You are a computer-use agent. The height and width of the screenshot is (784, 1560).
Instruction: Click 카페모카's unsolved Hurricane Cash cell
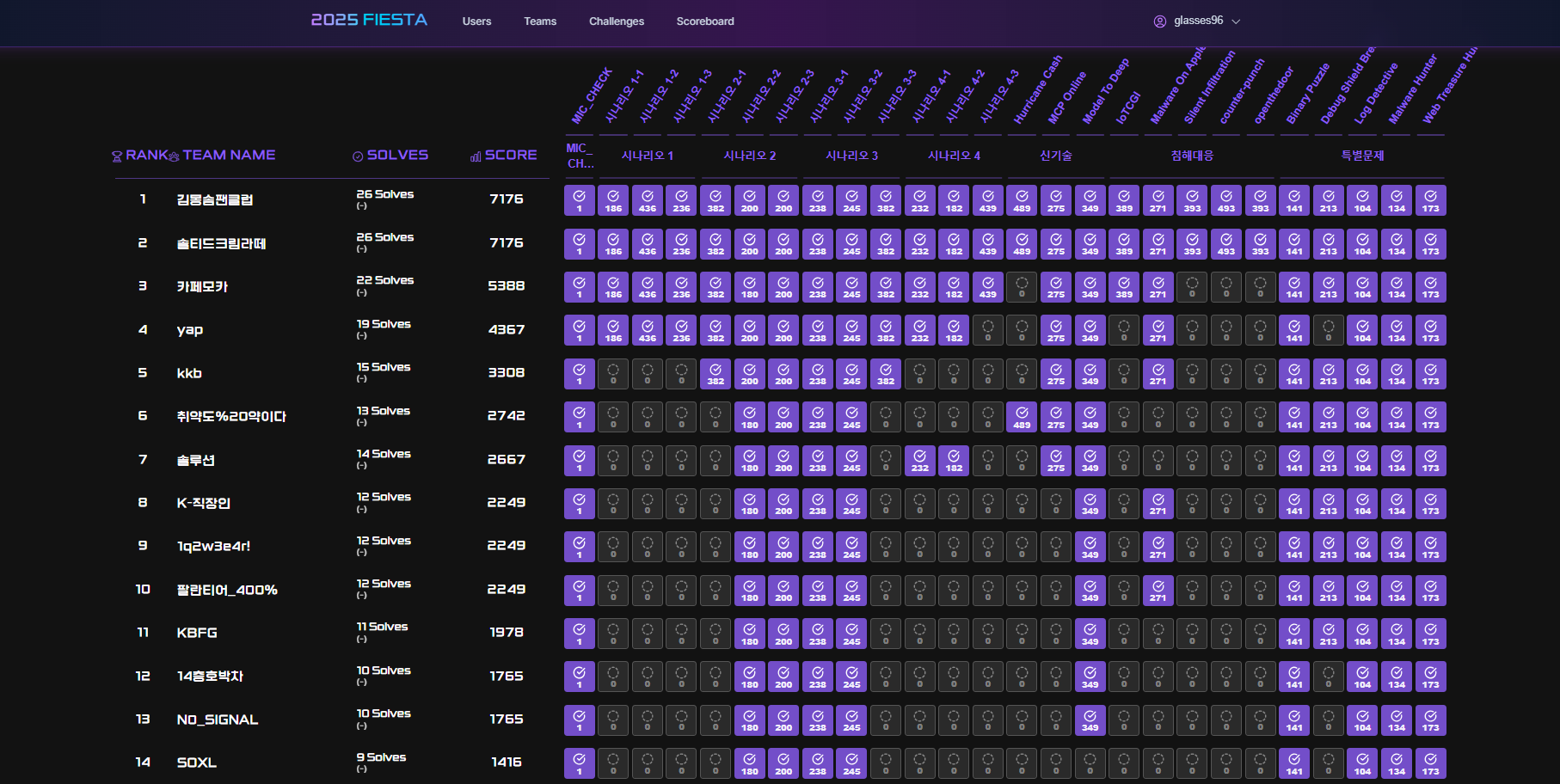coord(1022,287)
